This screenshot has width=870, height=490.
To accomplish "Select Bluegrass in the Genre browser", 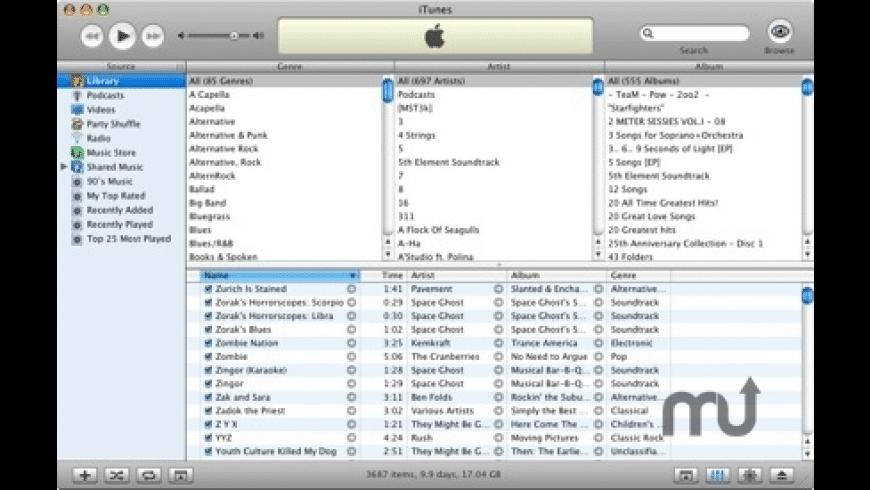I will pyautogui.click(x=285, y=216).
